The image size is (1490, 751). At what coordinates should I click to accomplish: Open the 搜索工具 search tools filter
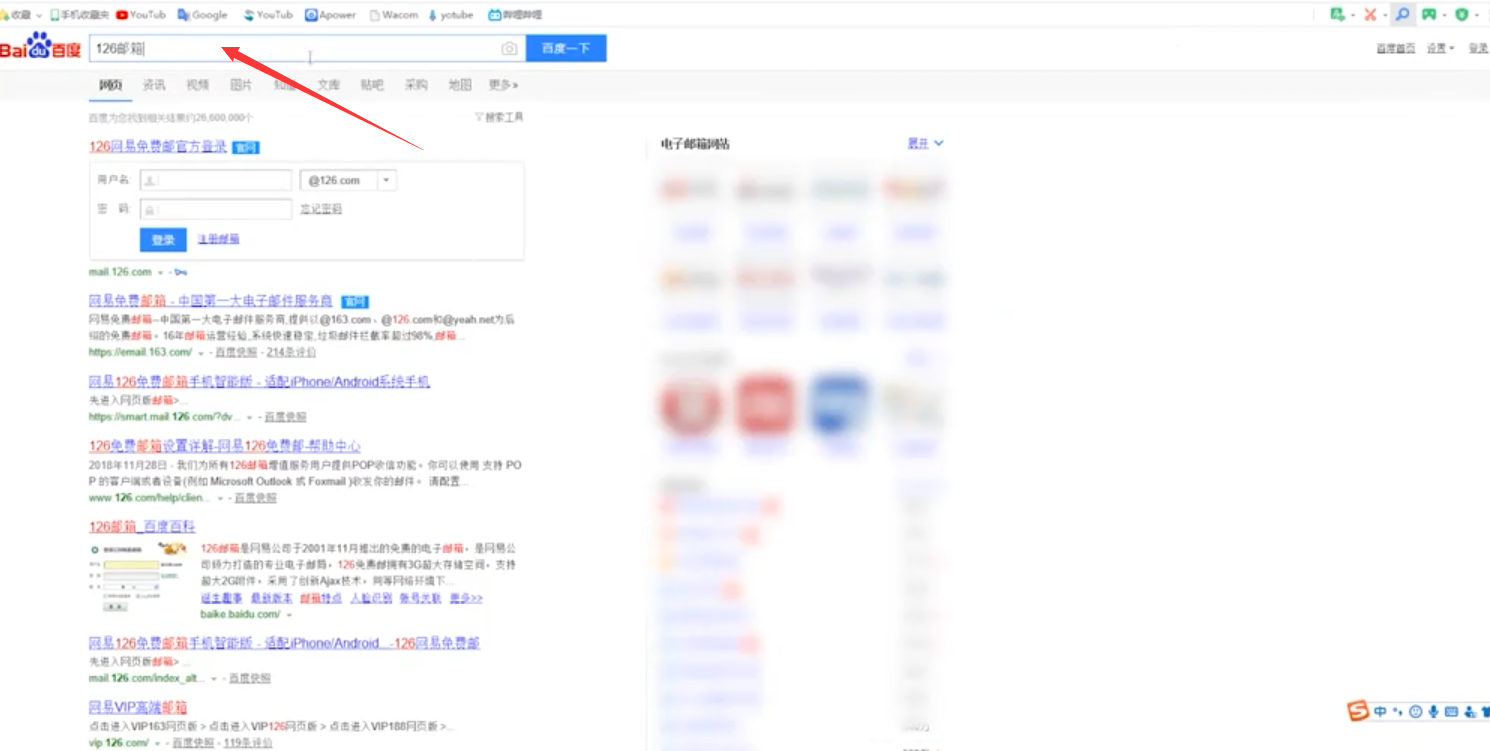coord(499,117)
